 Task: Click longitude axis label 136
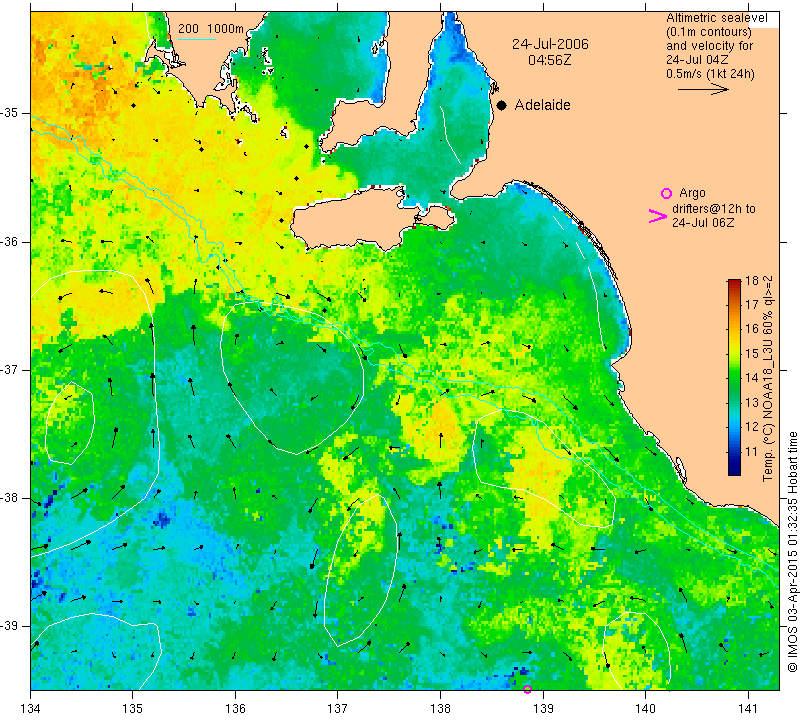[x=235, y=709]
